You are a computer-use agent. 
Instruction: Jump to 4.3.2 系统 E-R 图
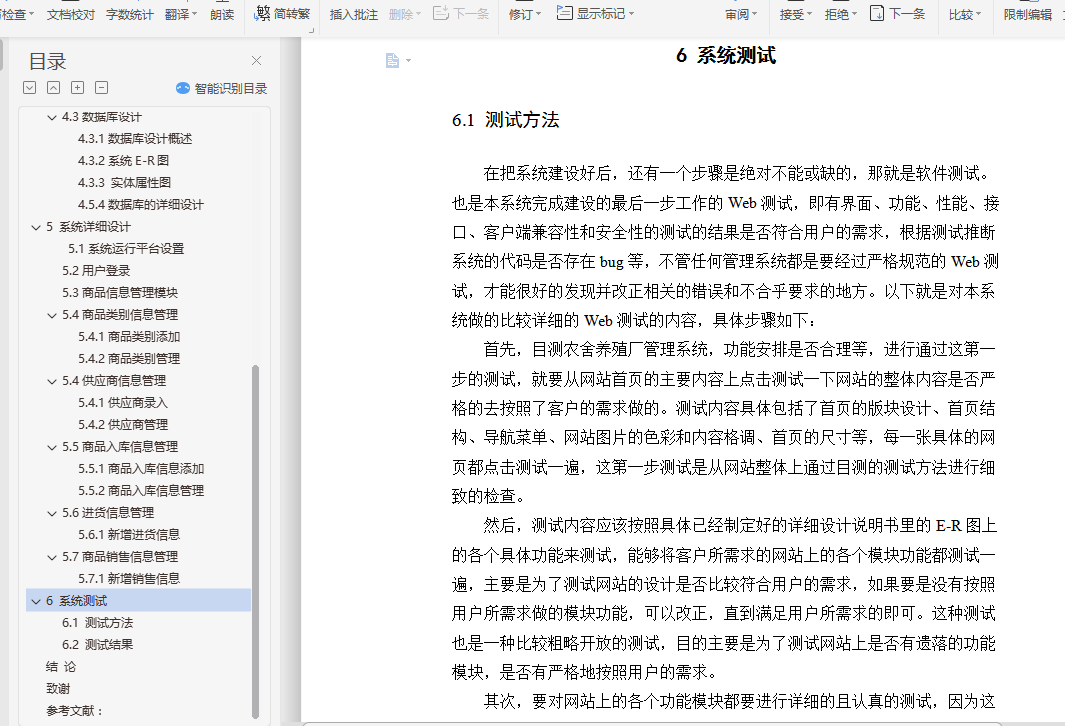(x=123, y=161)
